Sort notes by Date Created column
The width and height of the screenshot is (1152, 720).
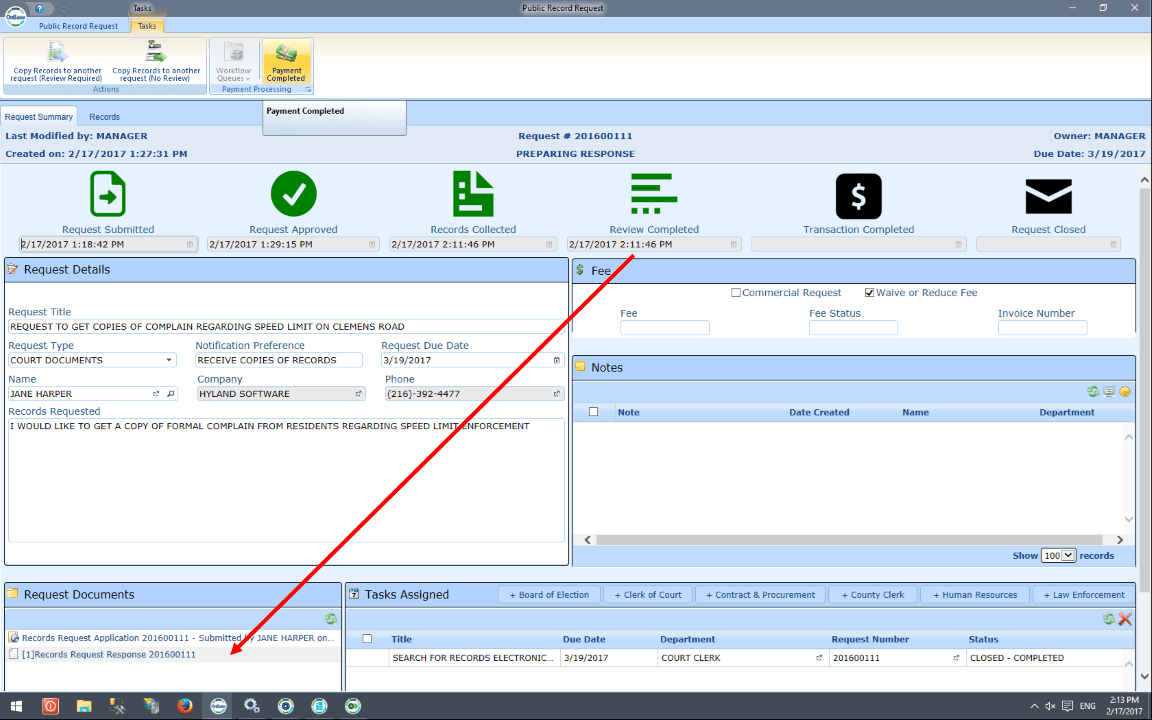(x=819, y=412)
